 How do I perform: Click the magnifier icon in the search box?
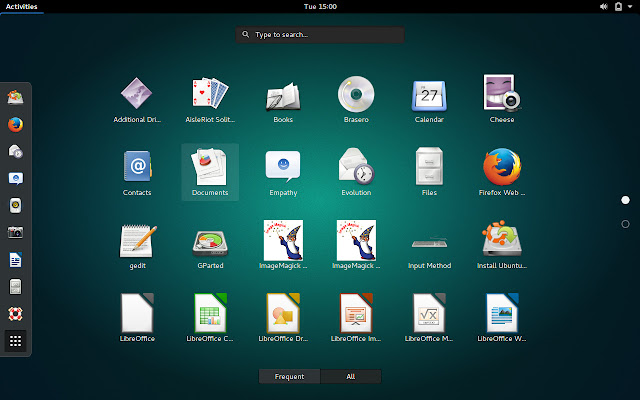245,34
